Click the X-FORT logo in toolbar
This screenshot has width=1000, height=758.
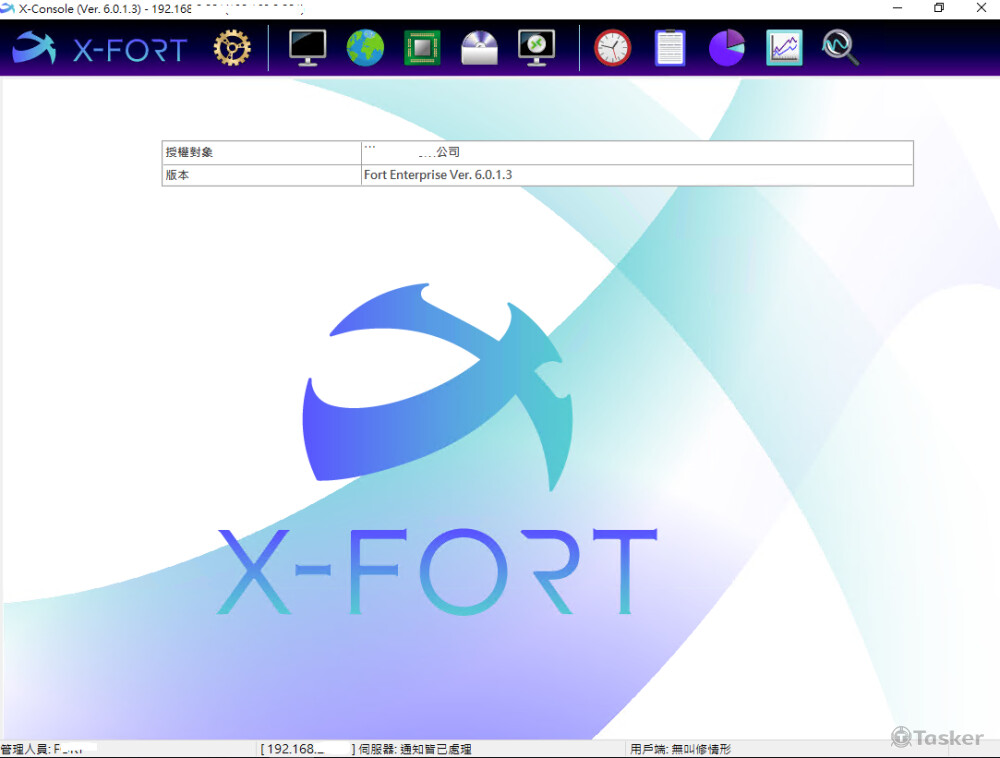(100, 47)
